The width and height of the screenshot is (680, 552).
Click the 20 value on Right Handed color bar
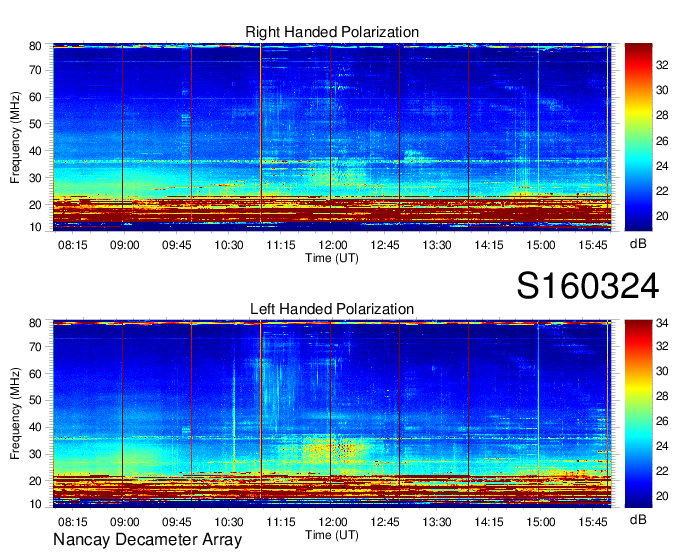tap(662, 216)
